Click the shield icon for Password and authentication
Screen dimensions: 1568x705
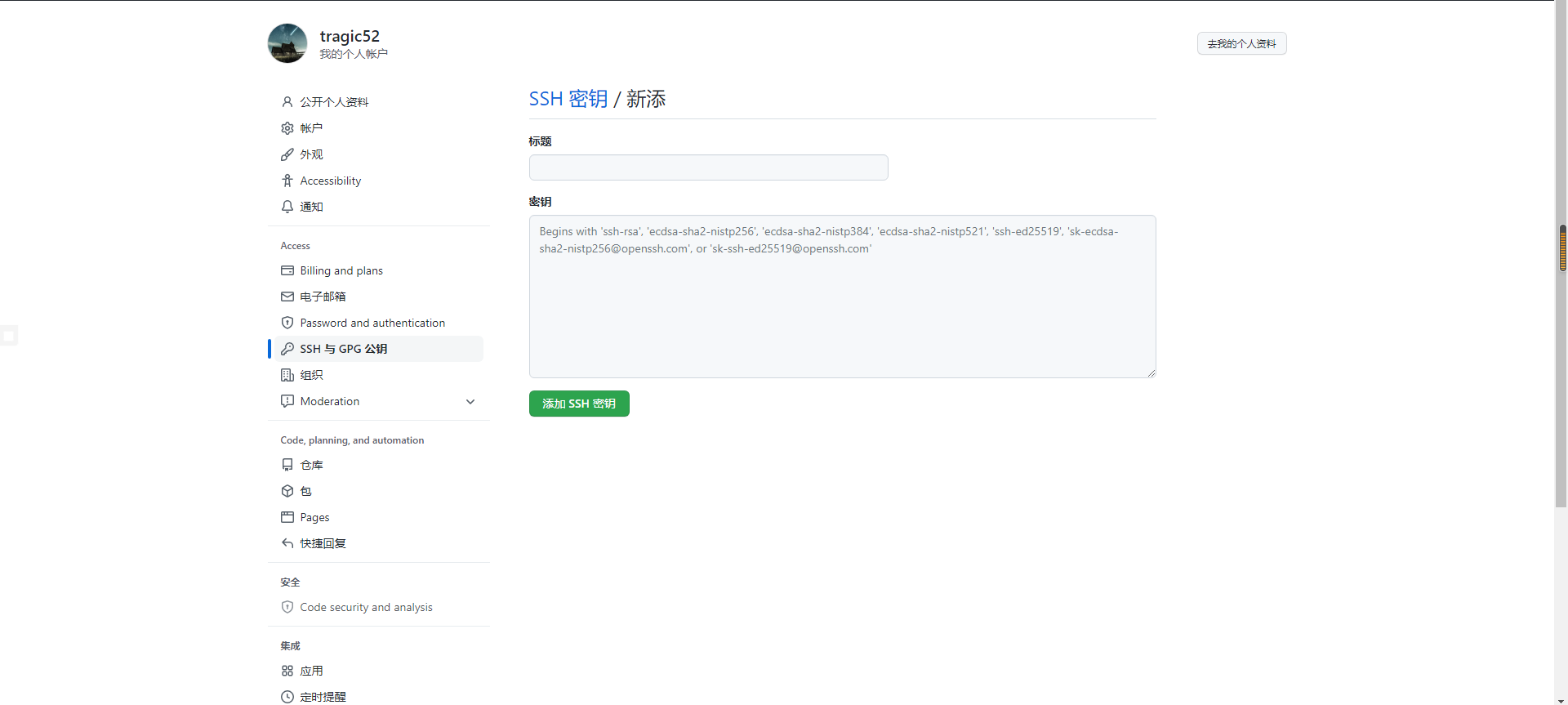287,323
